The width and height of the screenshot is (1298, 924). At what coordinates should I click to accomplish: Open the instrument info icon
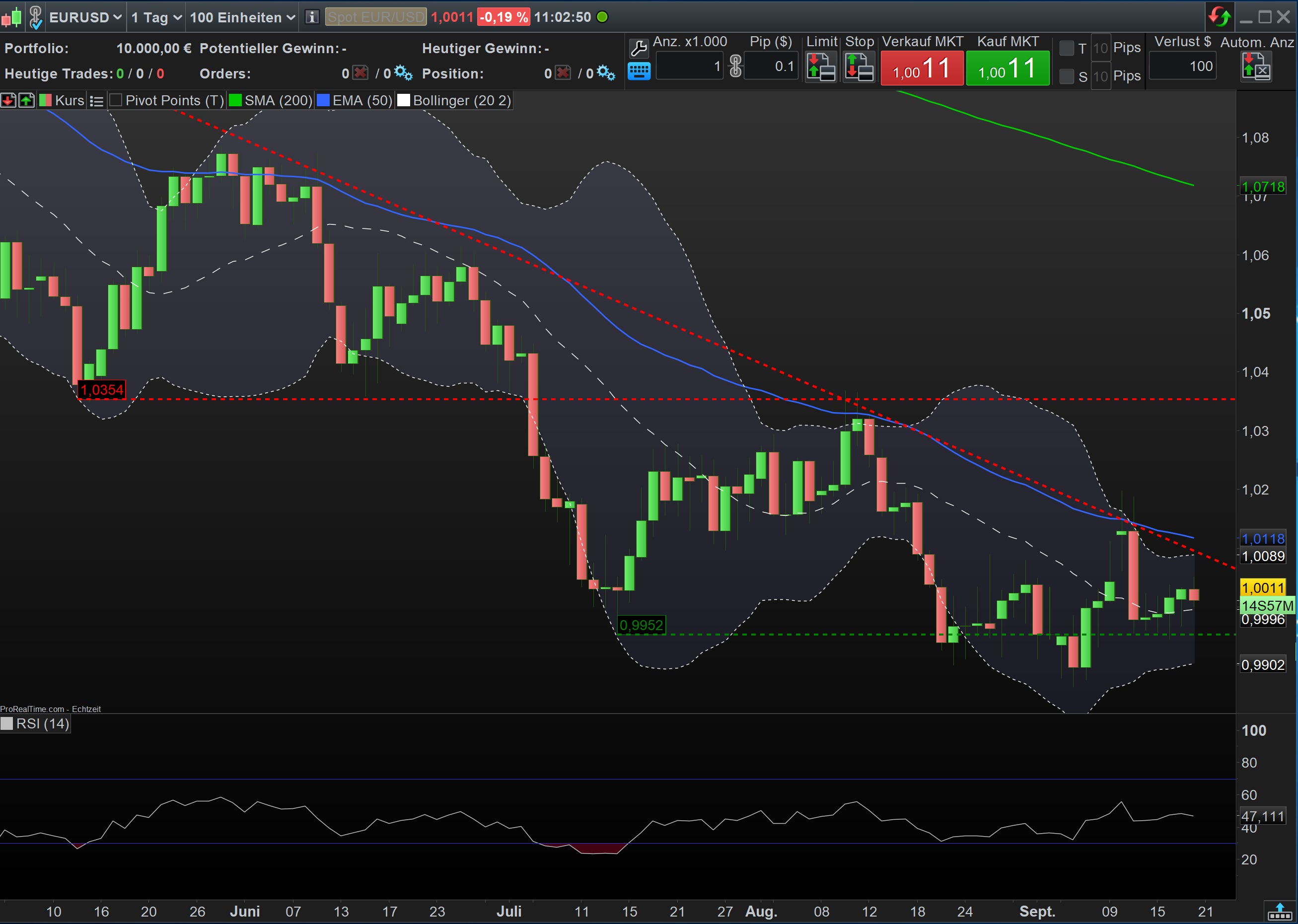pos(311,17)
